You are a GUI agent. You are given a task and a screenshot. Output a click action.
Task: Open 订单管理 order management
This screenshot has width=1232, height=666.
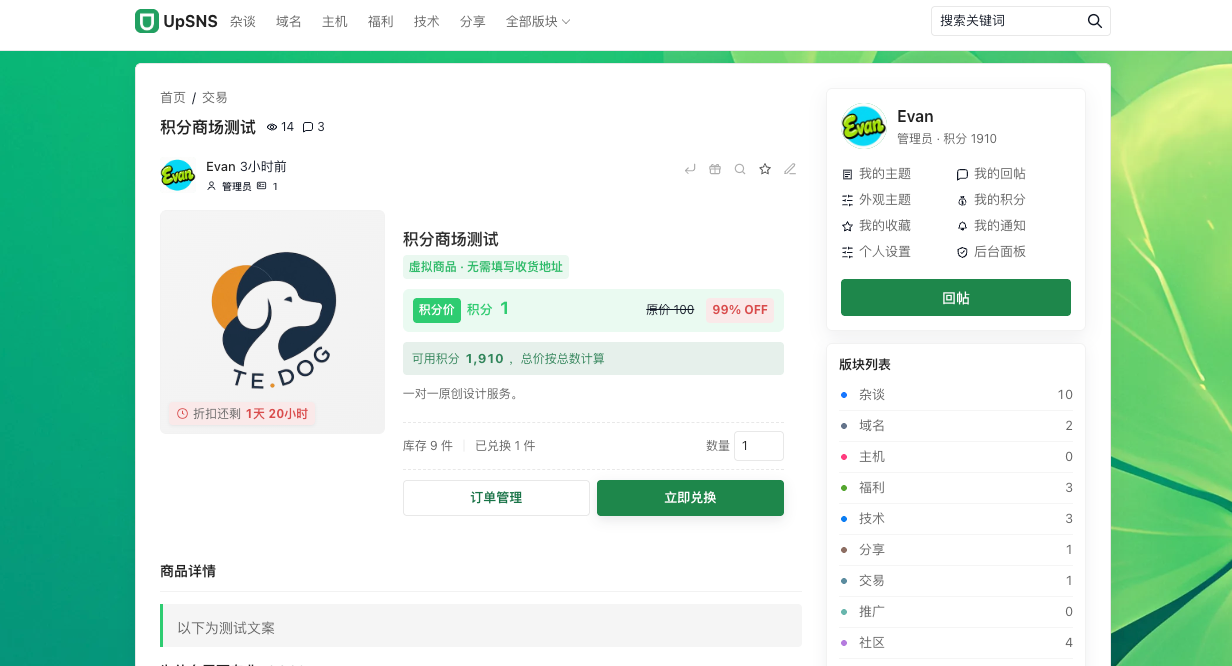pyautogui.click(x=496, y=498)
